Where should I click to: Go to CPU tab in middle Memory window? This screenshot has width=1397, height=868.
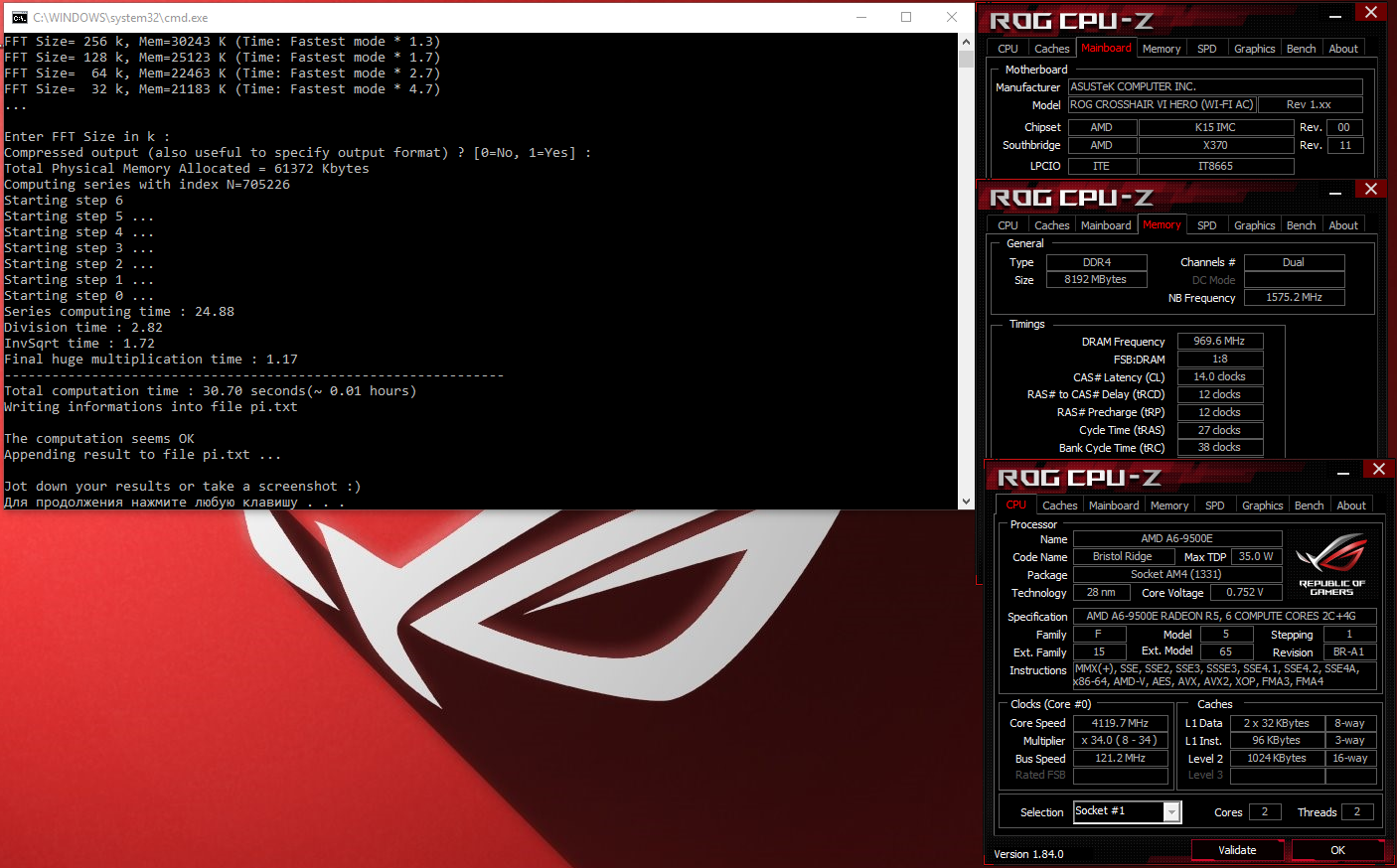click(x=1008, y=225)
